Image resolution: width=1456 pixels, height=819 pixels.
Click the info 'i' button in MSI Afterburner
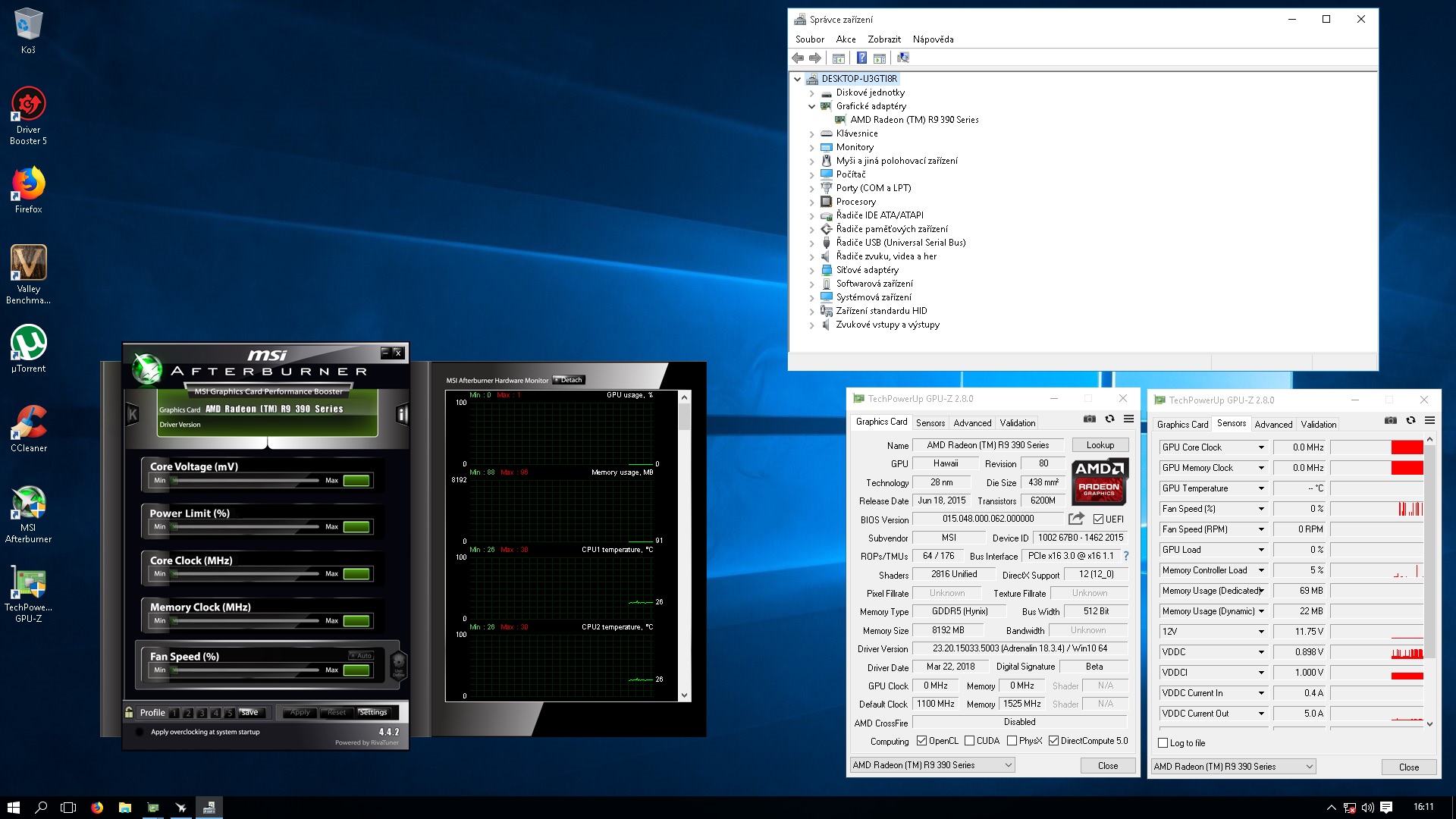coord(403,414)
